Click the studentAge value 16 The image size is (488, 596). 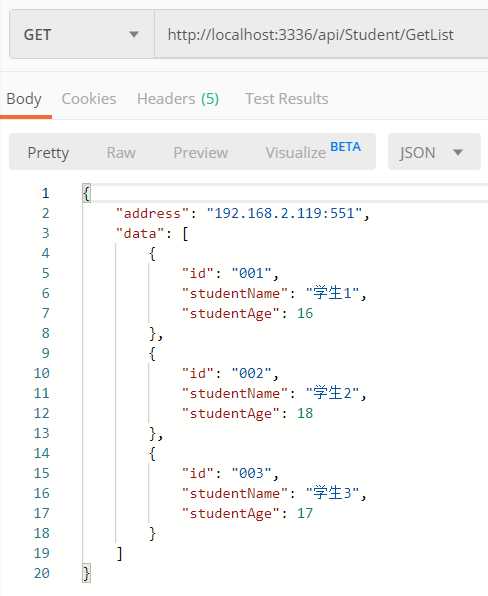point(305,313)
